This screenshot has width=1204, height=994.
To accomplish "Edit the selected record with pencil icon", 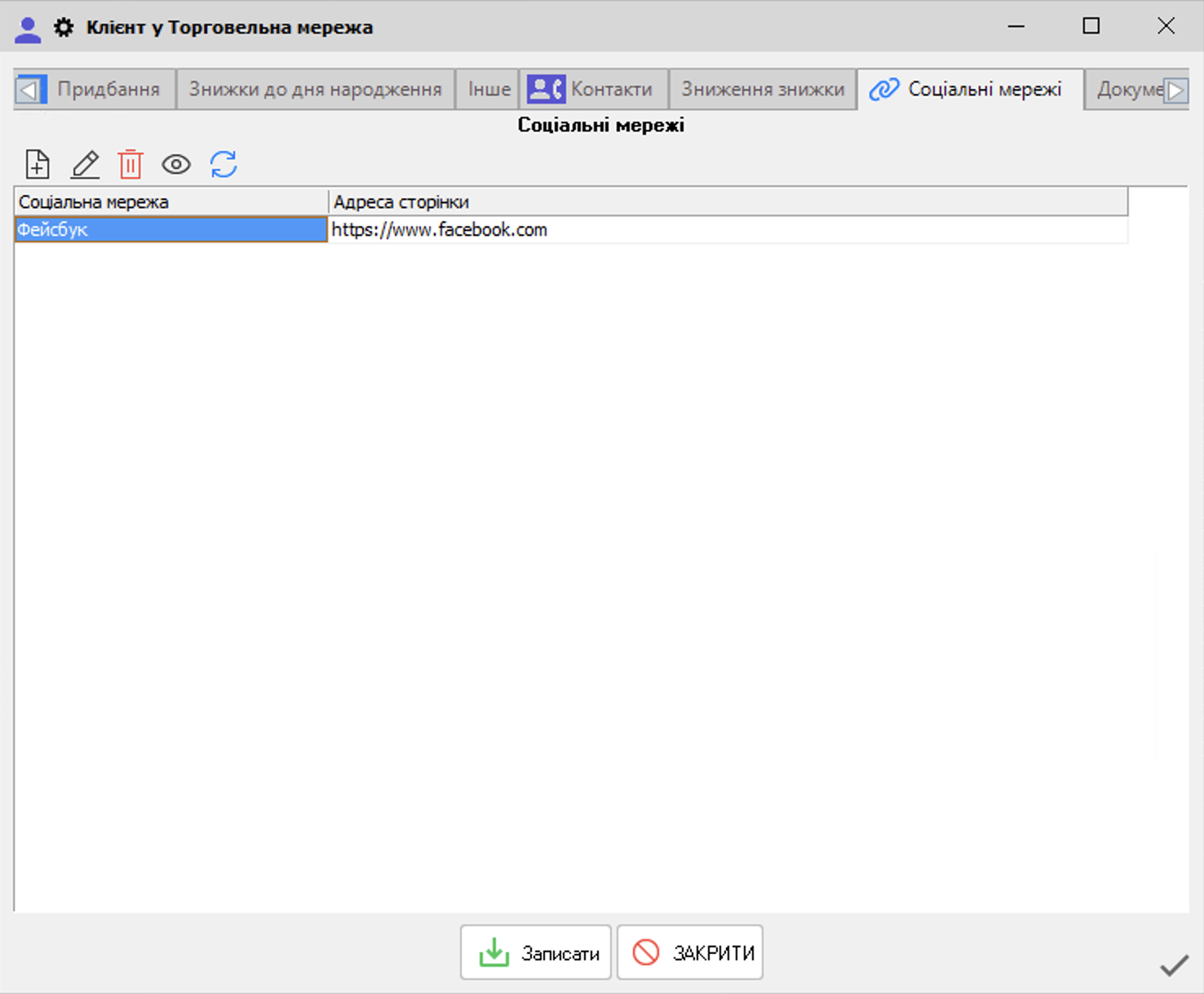I will [85, 164].
